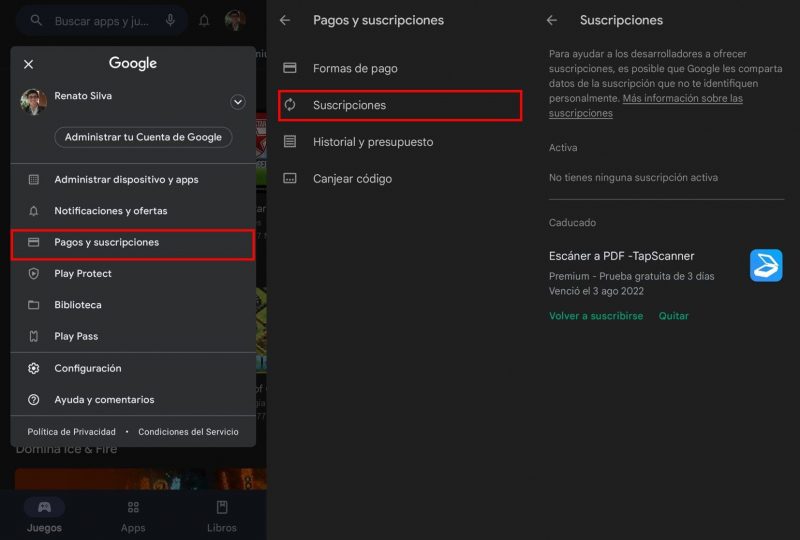Click Administrar tu Cuenta de Google button
Screen dimensions: 800x540
pyautogui.click(x=143, y=137)
